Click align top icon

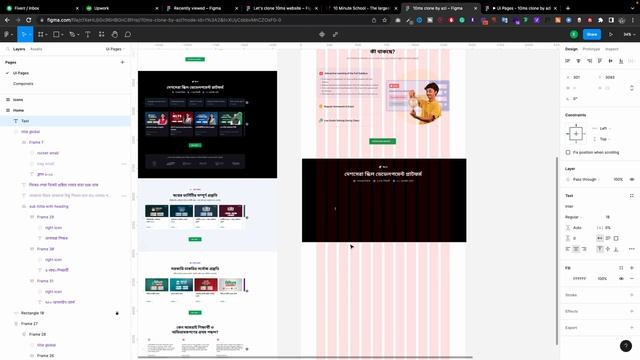pyautogui.click(x=600, y=61)
